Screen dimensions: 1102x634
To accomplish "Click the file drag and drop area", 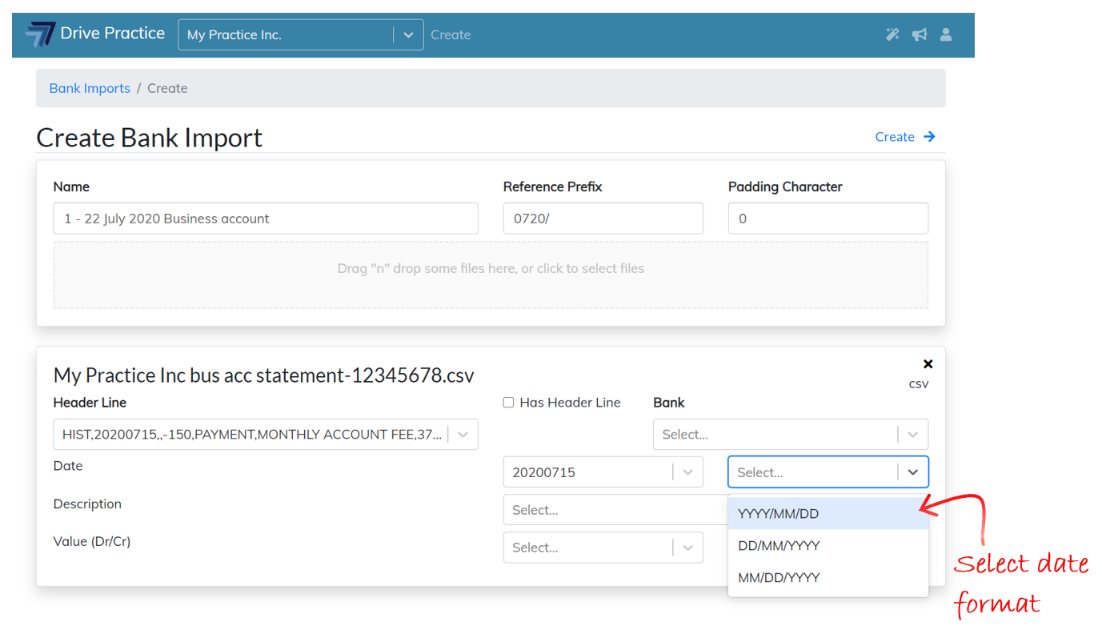I will [491, 275].
